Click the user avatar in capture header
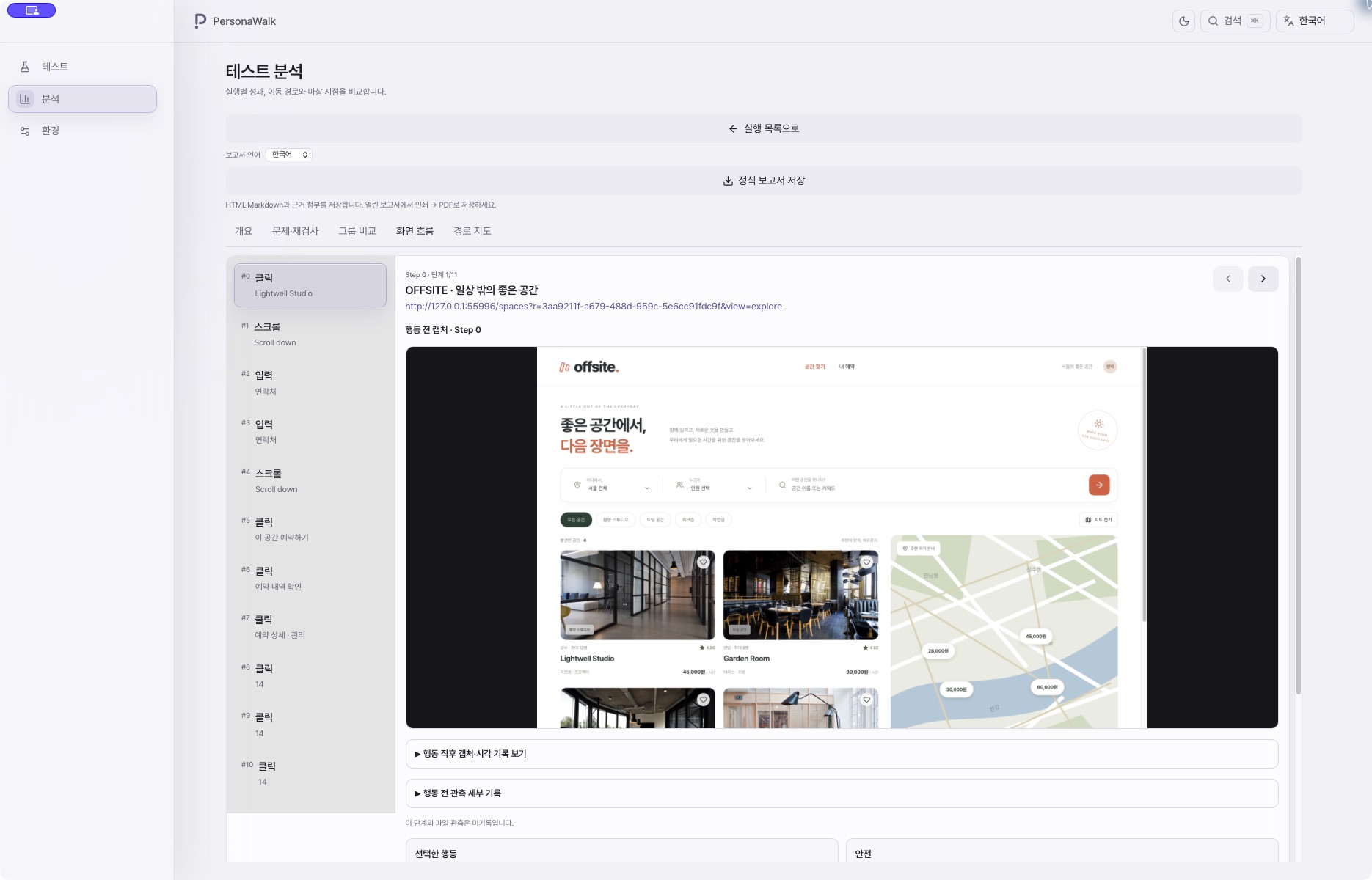Image resolution: width=1372 pixels, height=880 pixels. click(x=1110, y=367)
